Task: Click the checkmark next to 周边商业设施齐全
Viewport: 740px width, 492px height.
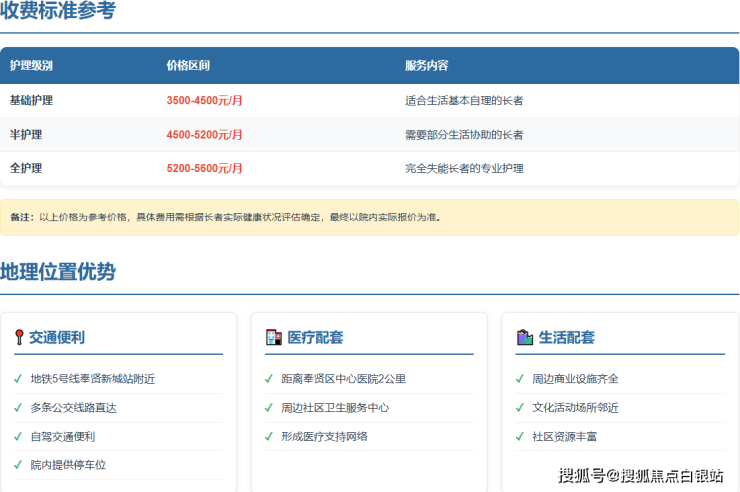Action: [x=519, y=379]
